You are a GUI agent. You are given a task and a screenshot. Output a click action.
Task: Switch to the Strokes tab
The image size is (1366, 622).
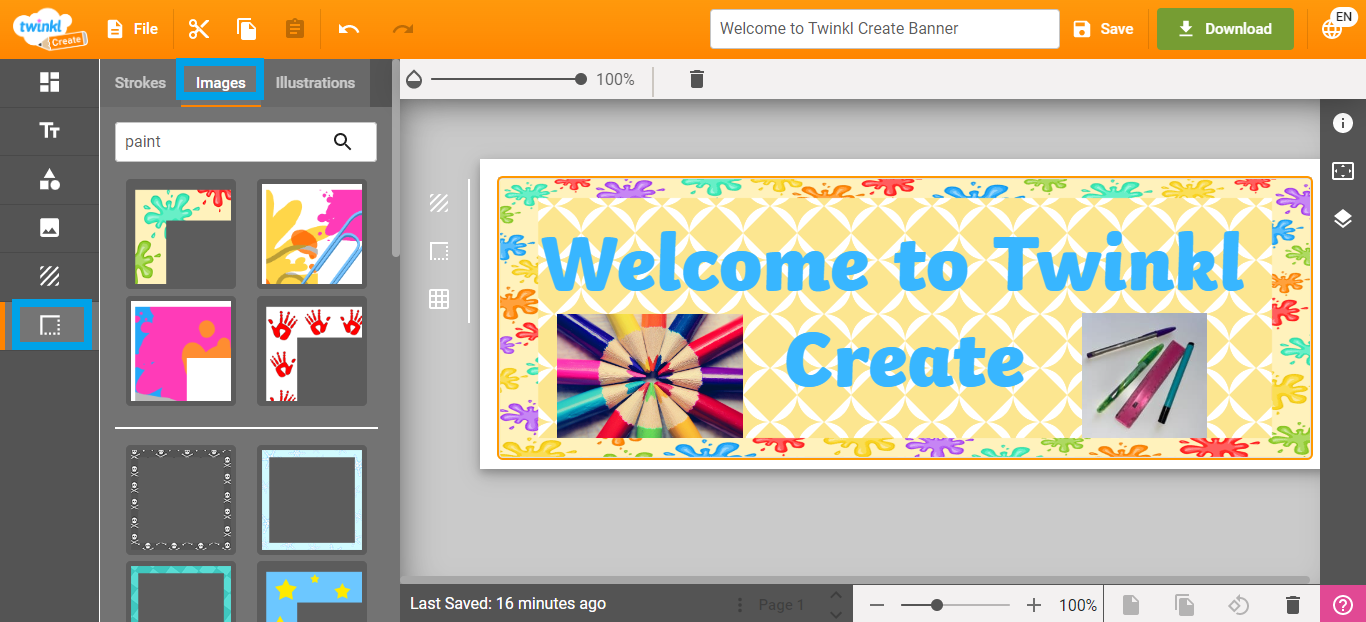140,83
